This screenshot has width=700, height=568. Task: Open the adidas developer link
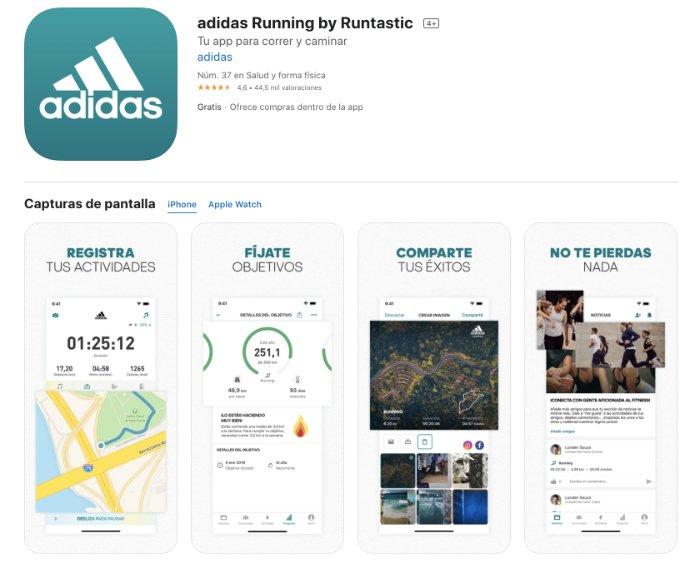[215, 57]
